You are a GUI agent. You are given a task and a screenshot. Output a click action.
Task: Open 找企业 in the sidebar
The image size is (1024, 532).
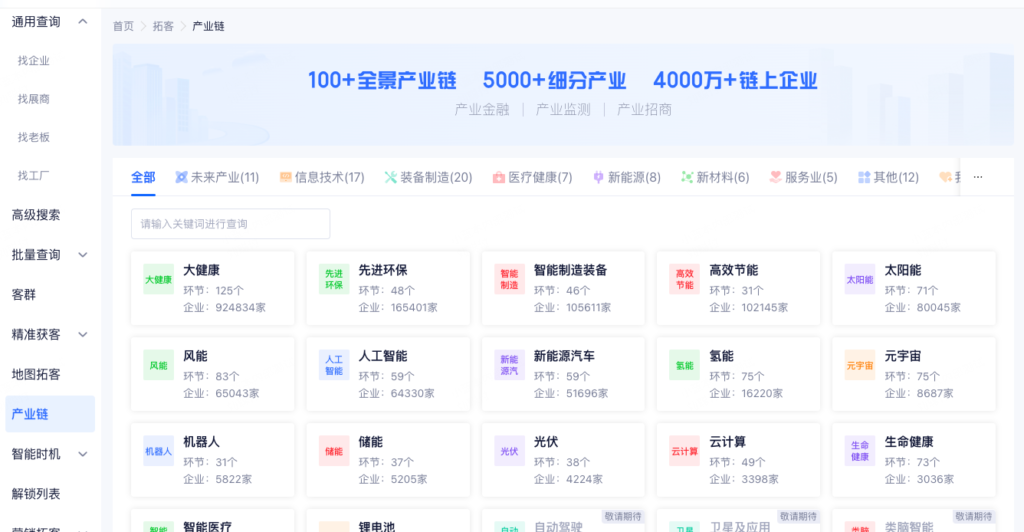(34, 61)
